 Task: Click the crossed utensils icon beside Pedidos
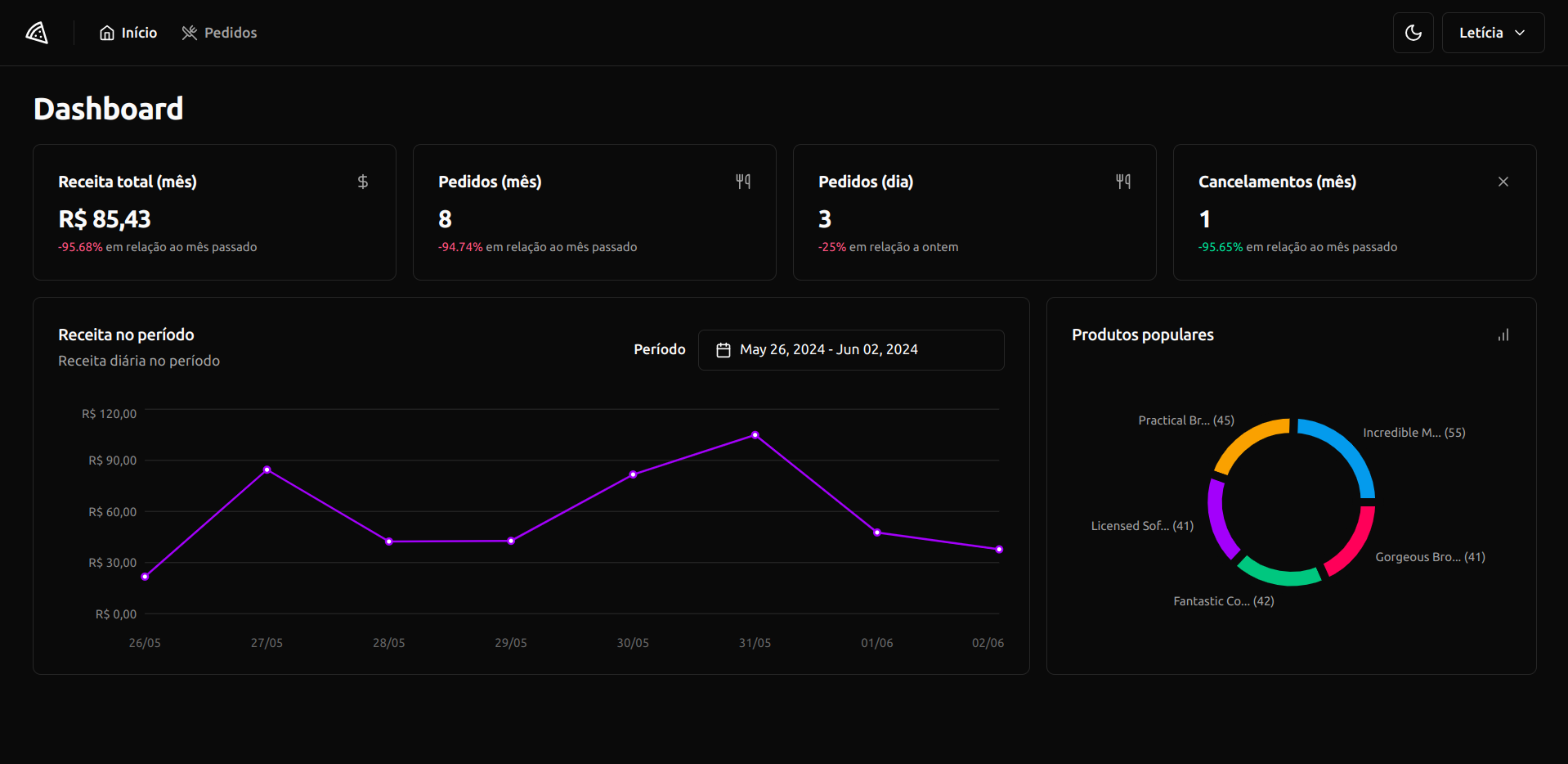point(190,33)
